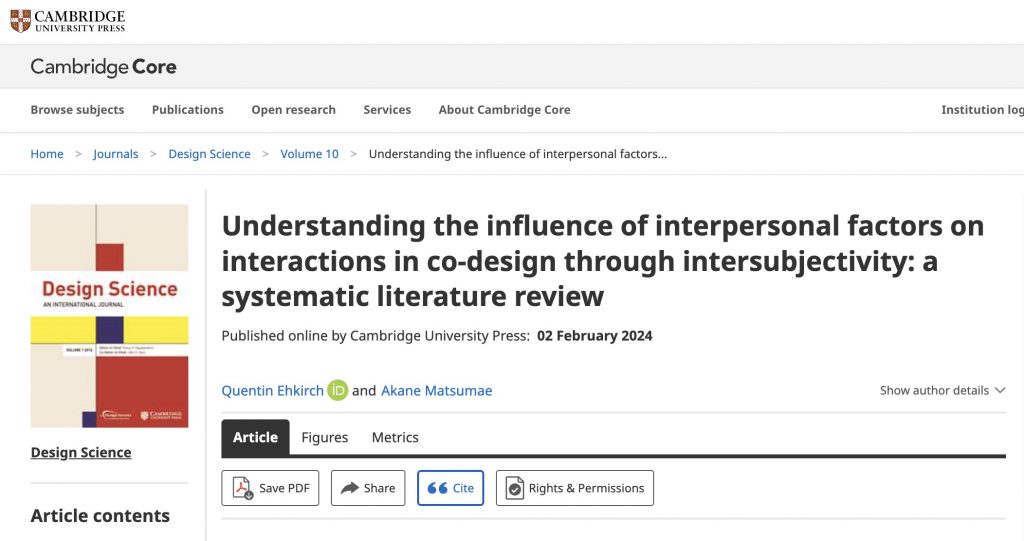Open the Browse subjects menu

coord(77,110)
